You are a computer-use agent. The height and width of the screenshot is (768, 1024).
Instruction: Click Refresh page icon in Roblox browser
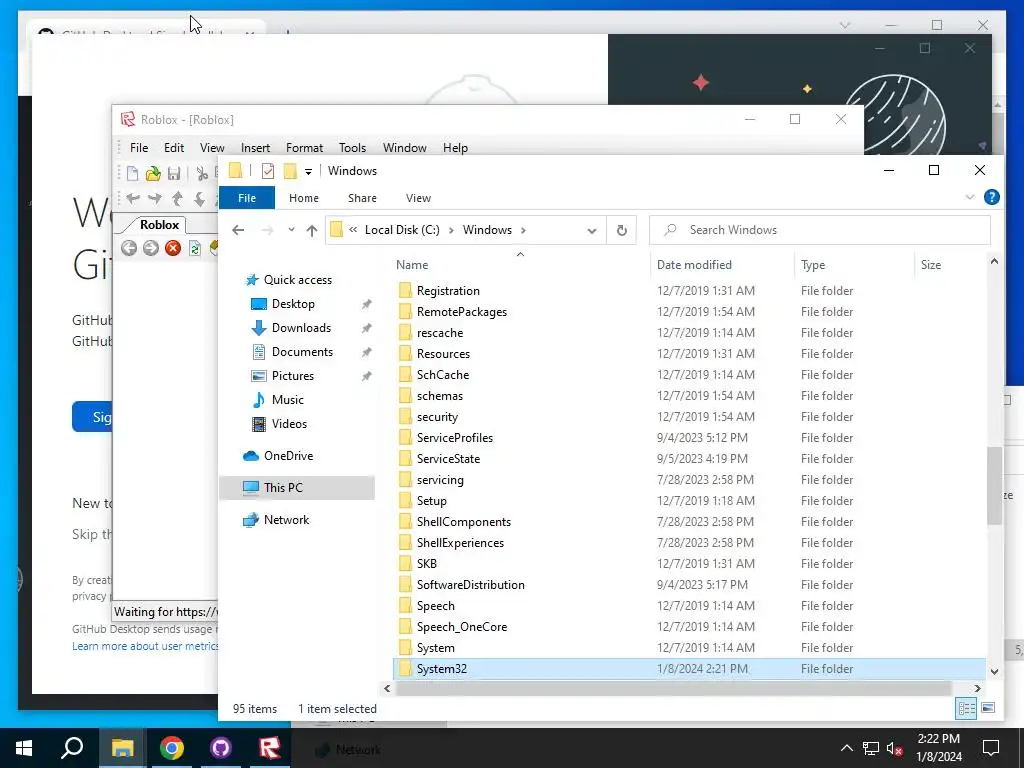click(195, 248)
